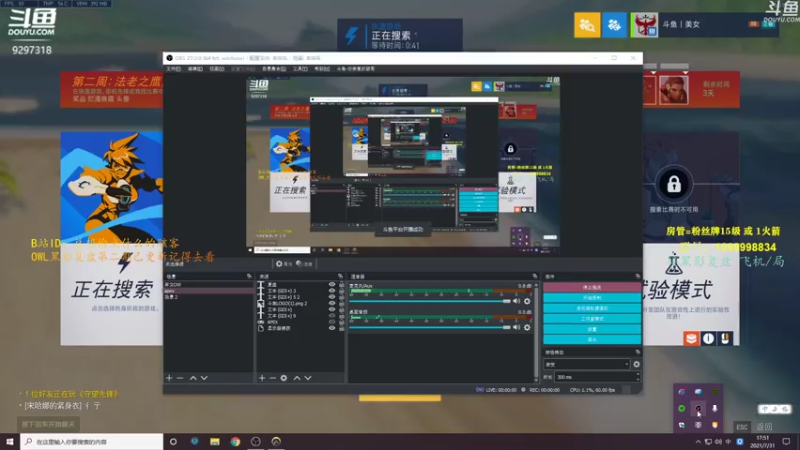Image resolution: width=800 pixels, height=450 pixels.
Task: Open the 工具(T) menu in OBS
Action: [x=300, y=69]
